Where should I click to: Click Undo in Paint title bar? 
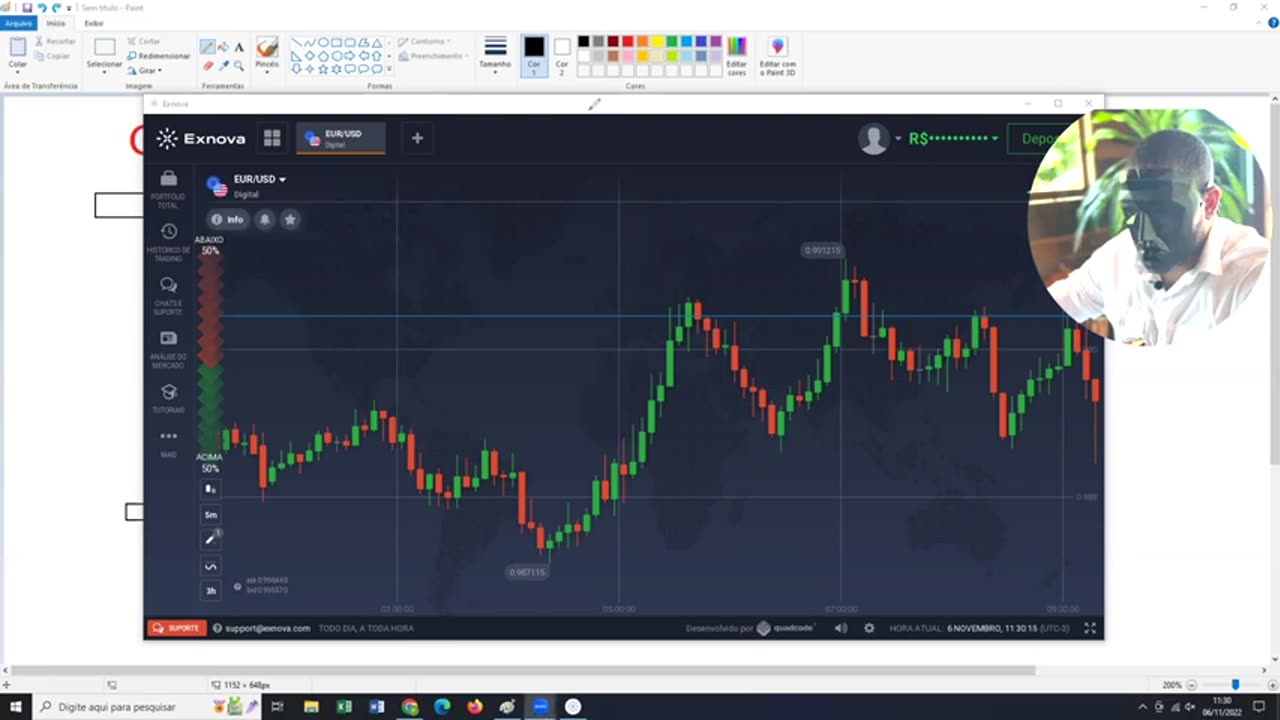[x=42, y=7]
